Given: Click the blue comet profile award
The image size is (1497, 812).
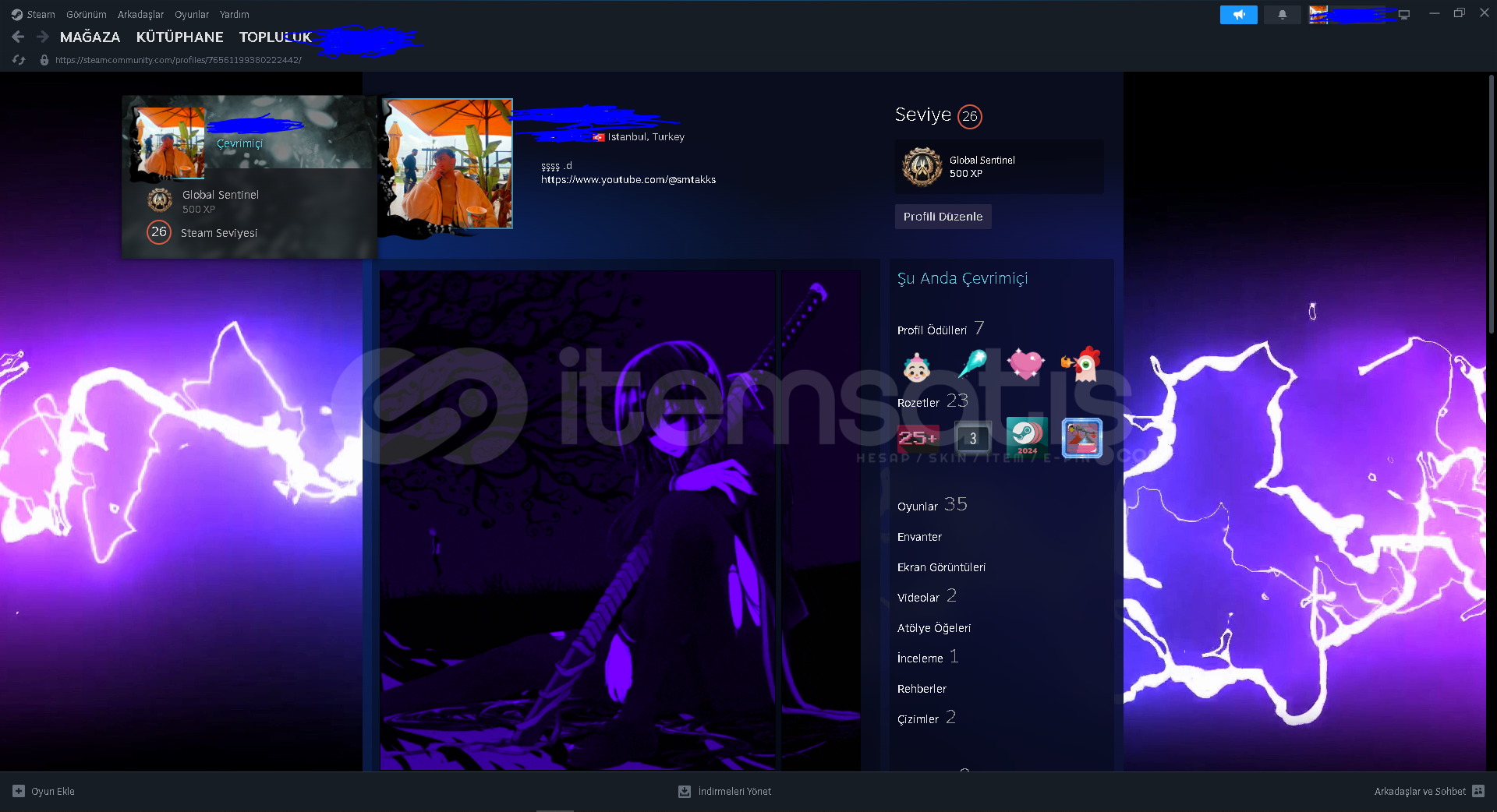Looking at the screenshot, I should coord(972,363).
